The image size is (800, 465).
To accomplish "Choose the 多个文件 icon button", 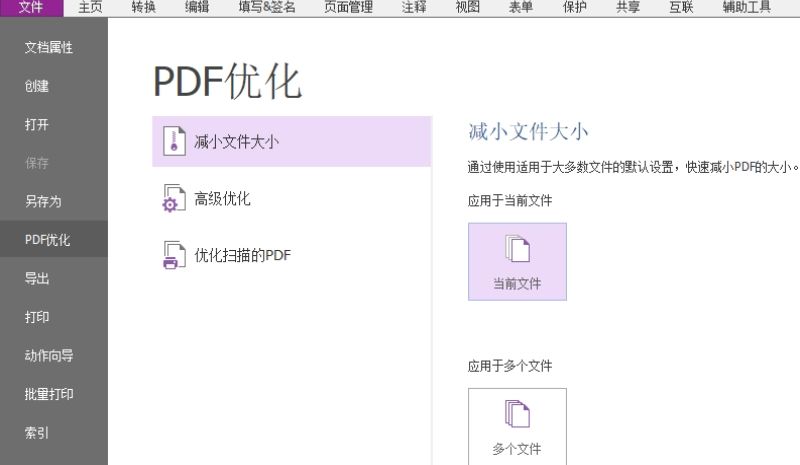I will pyautogui.click(x=517, y=427).
